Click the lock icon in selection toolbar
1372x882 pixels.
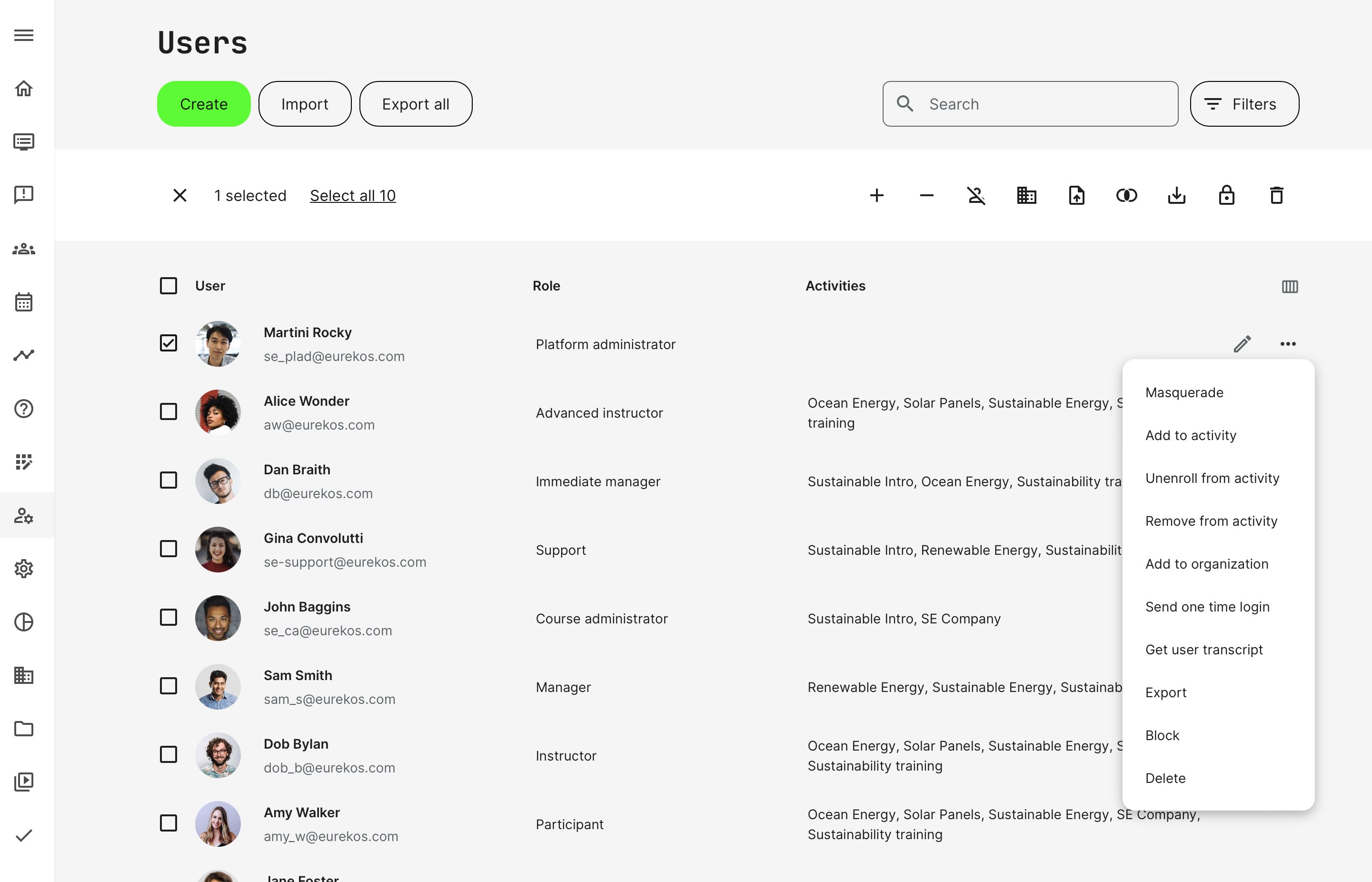point(1226,196)
